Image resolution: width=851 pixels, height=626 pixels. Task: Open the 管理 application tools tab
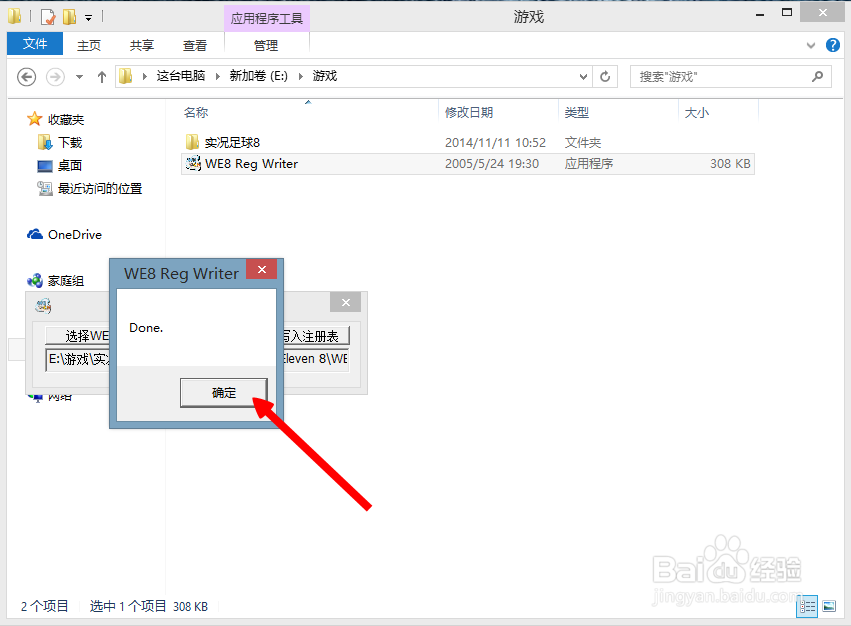[266, 45]
